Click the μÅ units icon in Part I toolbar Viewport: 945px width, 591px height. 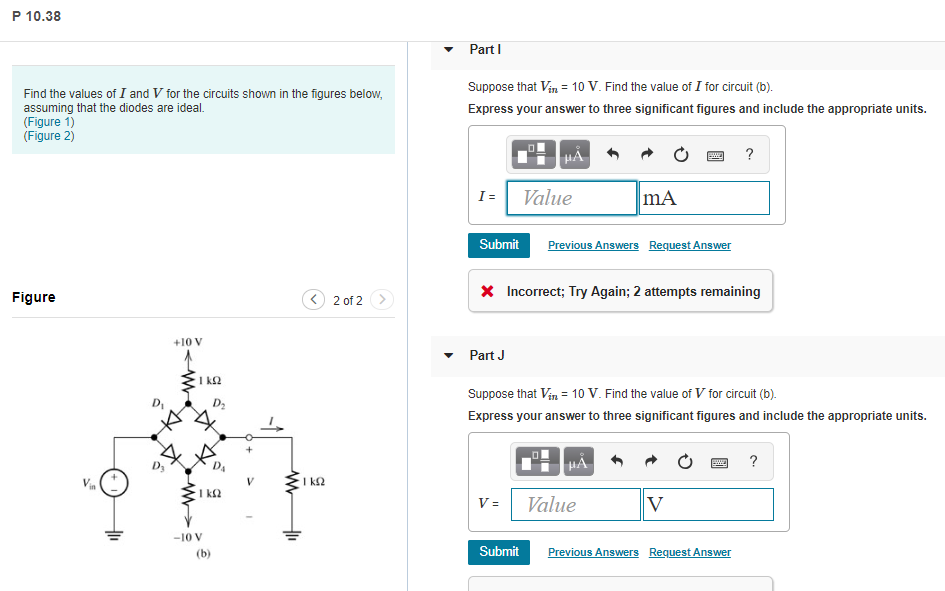[575, 154]
